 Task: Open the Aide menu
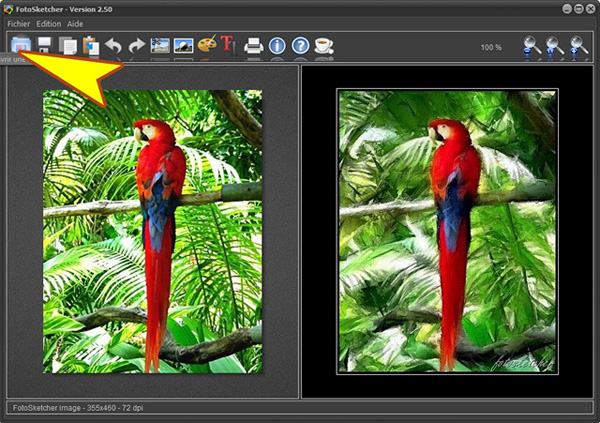(76, 23)
